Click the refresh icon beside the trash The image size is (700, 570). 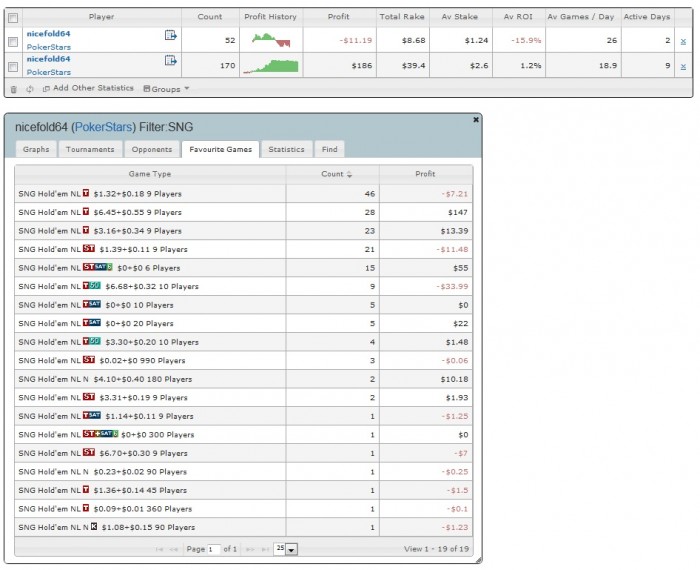coord(30,89)
